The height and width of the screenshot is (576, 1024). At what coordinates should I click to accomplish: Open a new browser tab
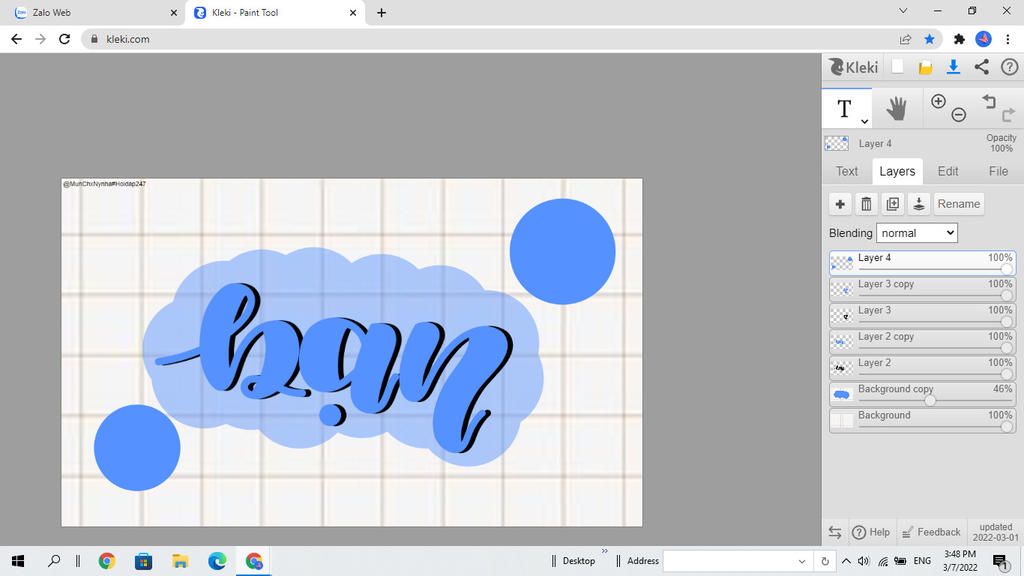[x=381, y=12]
